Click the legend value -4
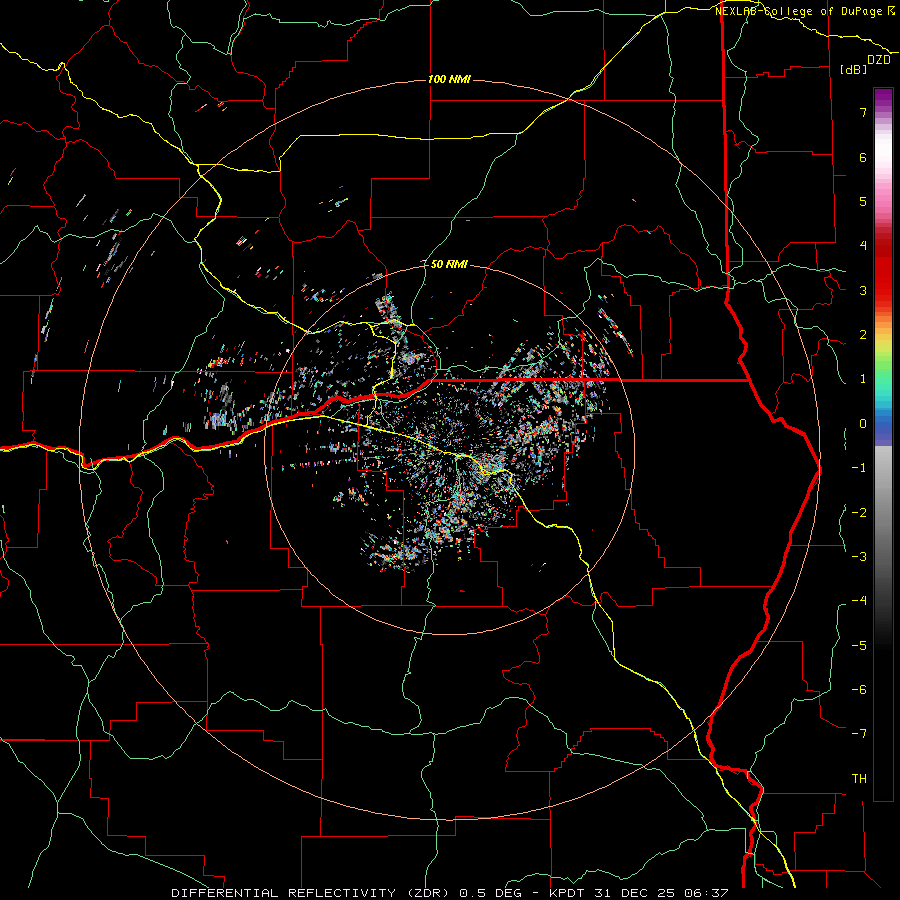The image size is (900, 900). [x=859, y=600]
